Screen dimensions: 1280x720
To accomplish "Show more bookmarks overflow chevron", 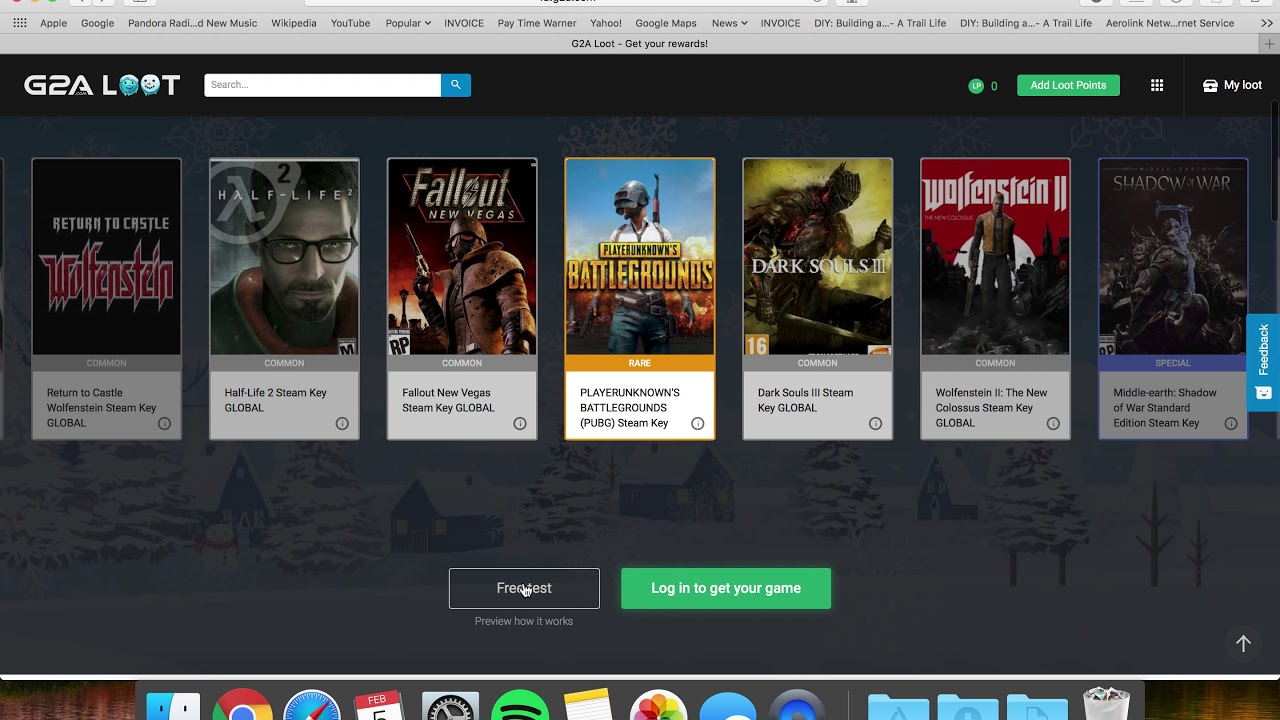I will pyautogui.click(x=1266, y=23).
